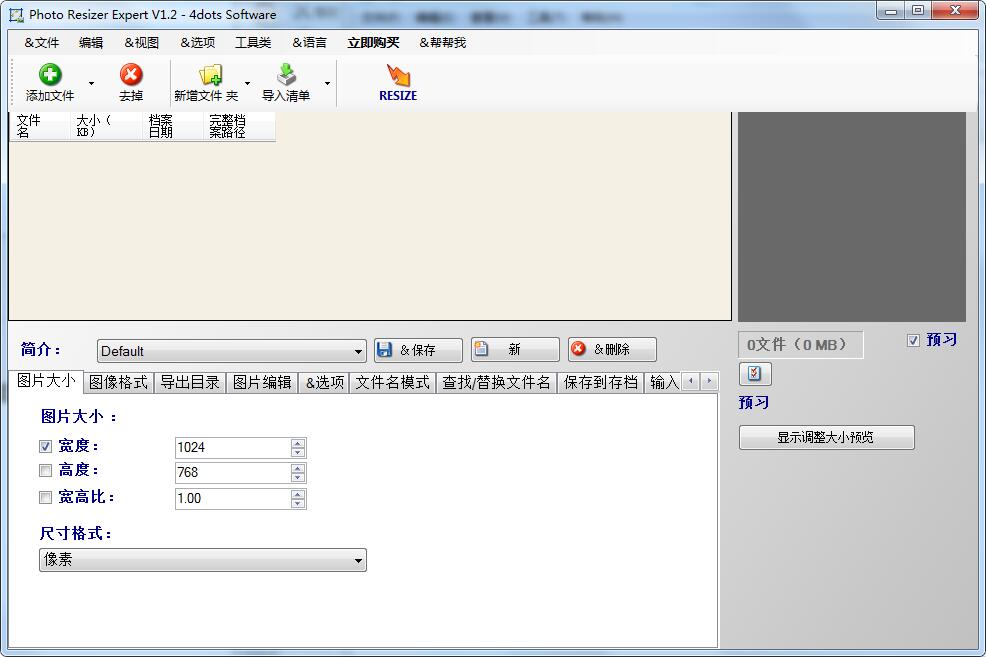986x657 pixels.
Task: Click the height field showing 768
Action: click(x=233, y=473)
